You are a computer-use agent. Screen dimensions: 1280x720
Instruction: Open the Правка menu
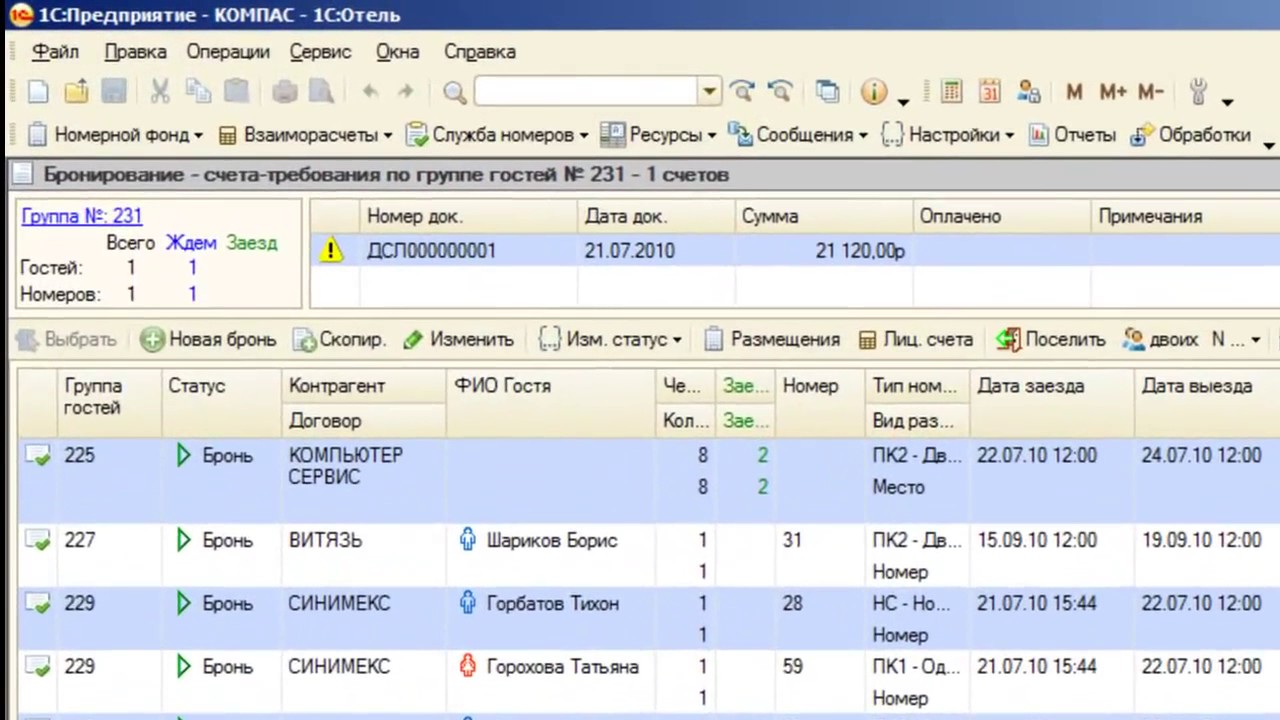point(135,52)
